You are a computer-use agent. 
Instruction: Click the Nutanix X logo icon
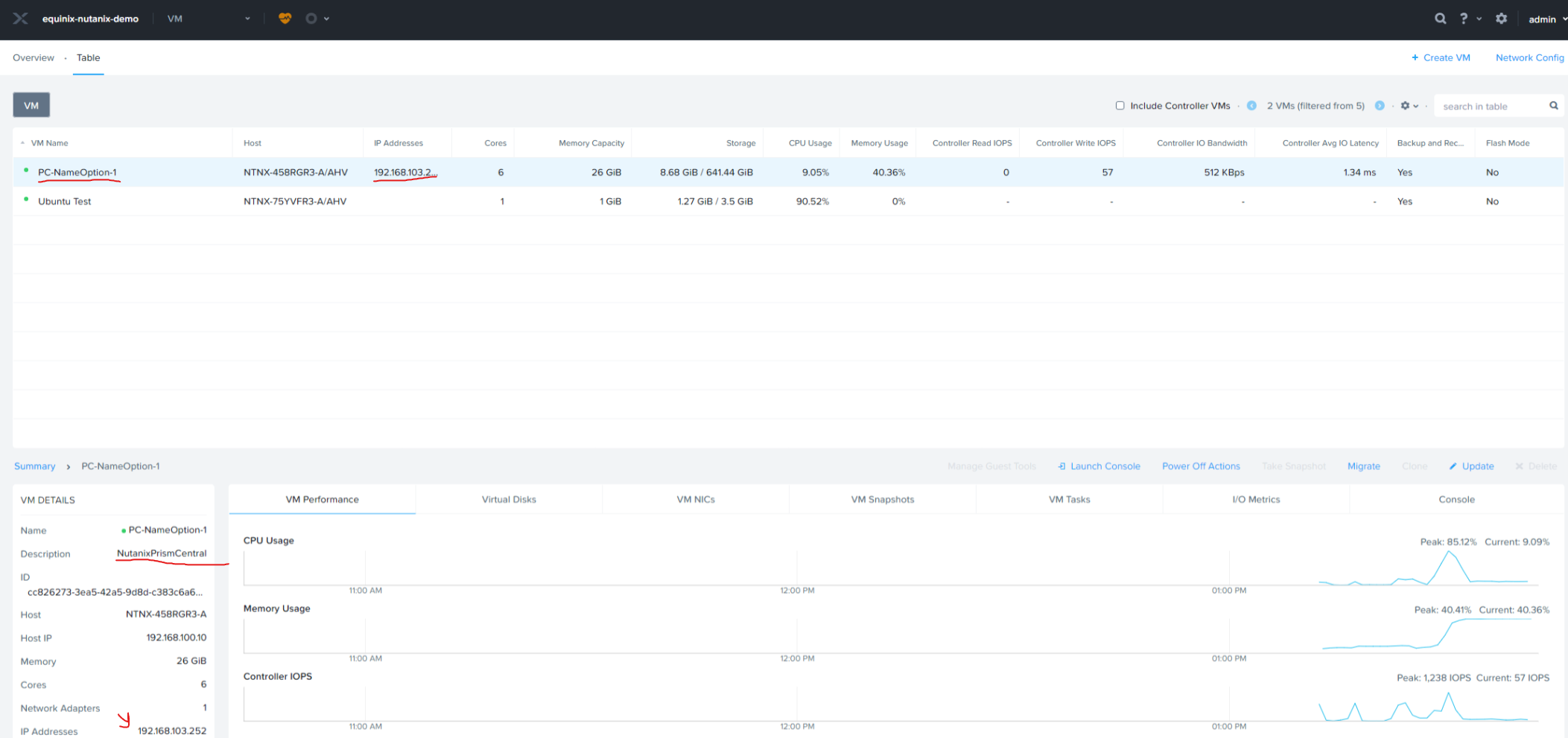pos(20,19)
